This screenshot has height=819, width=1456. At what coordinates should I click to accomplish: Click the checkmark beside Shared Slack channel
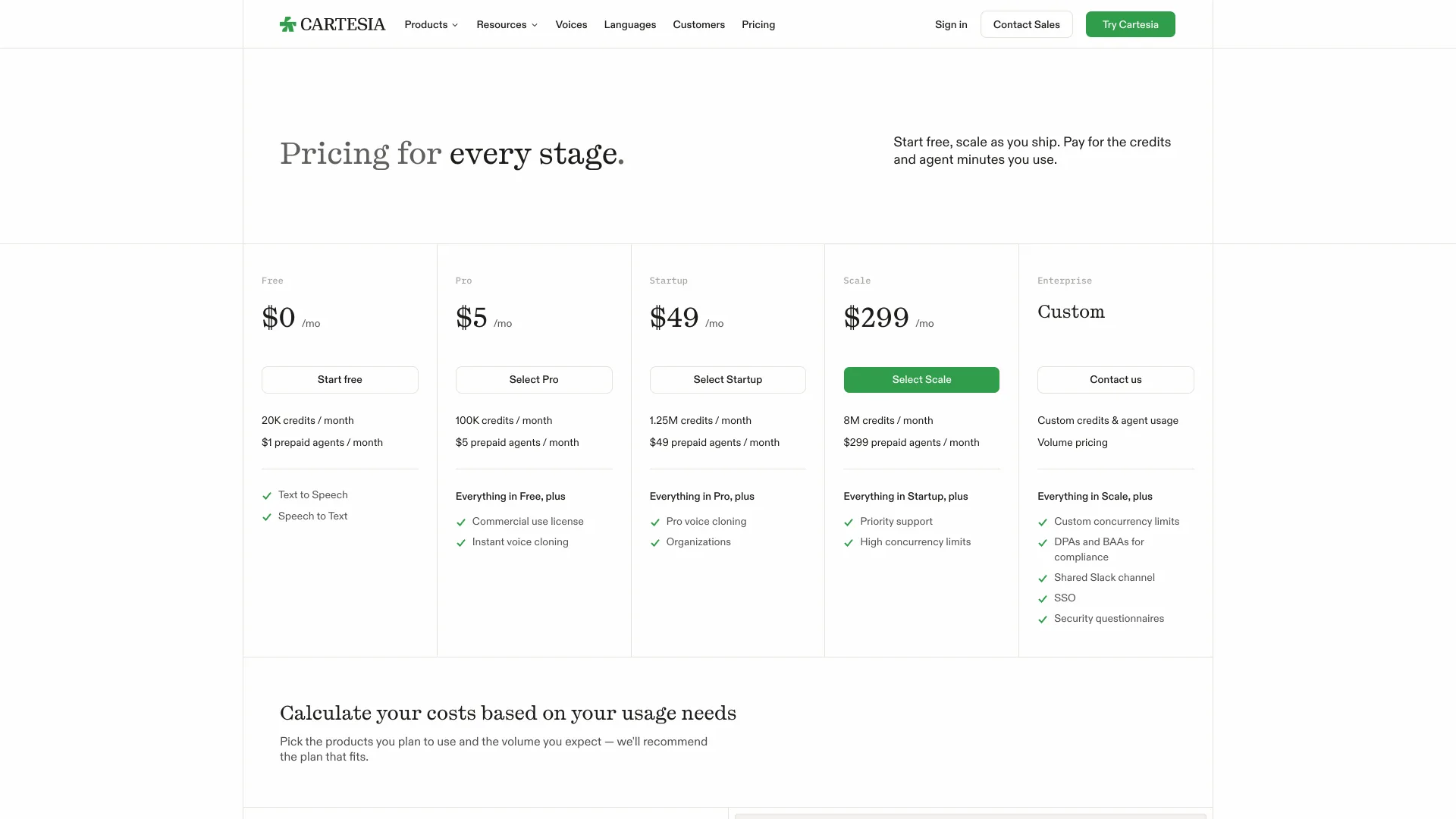click(x=1043, y=579)
